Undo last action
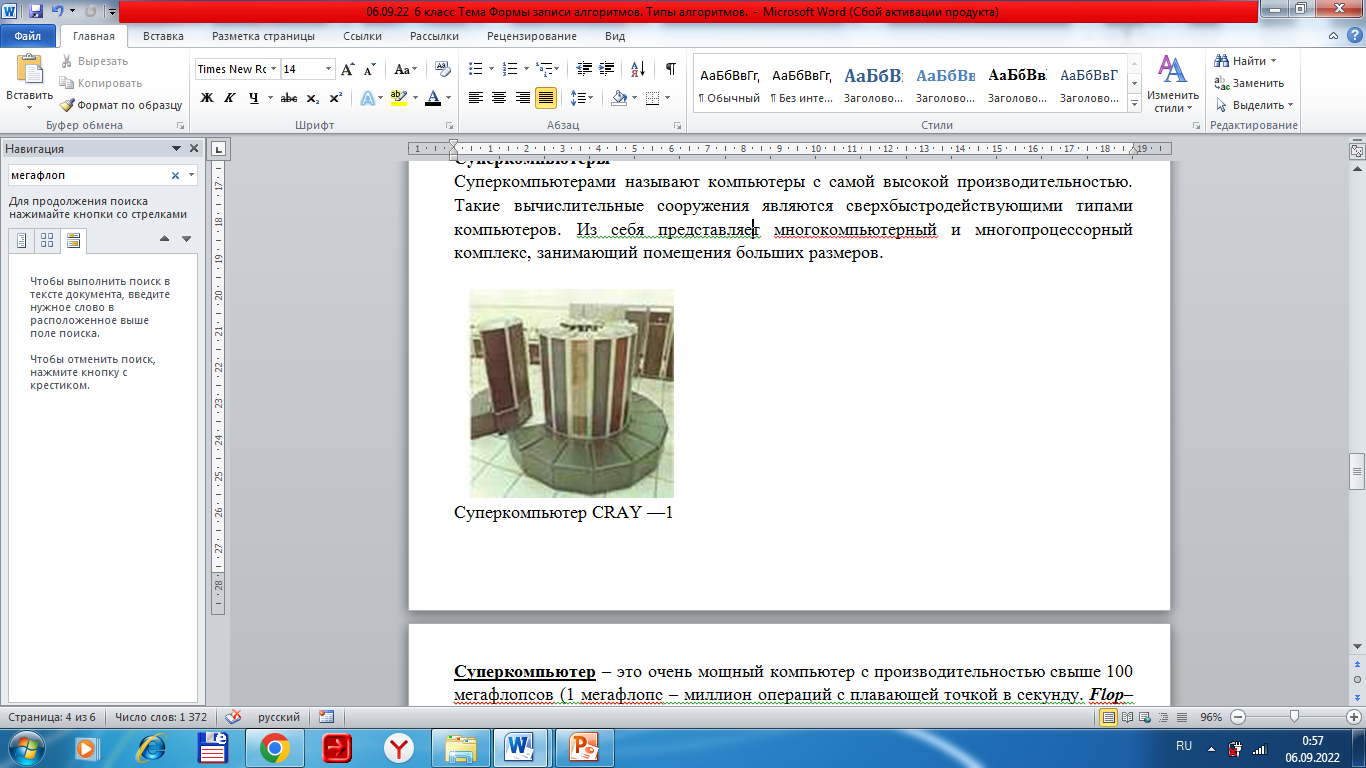 (x=56, y=11)
